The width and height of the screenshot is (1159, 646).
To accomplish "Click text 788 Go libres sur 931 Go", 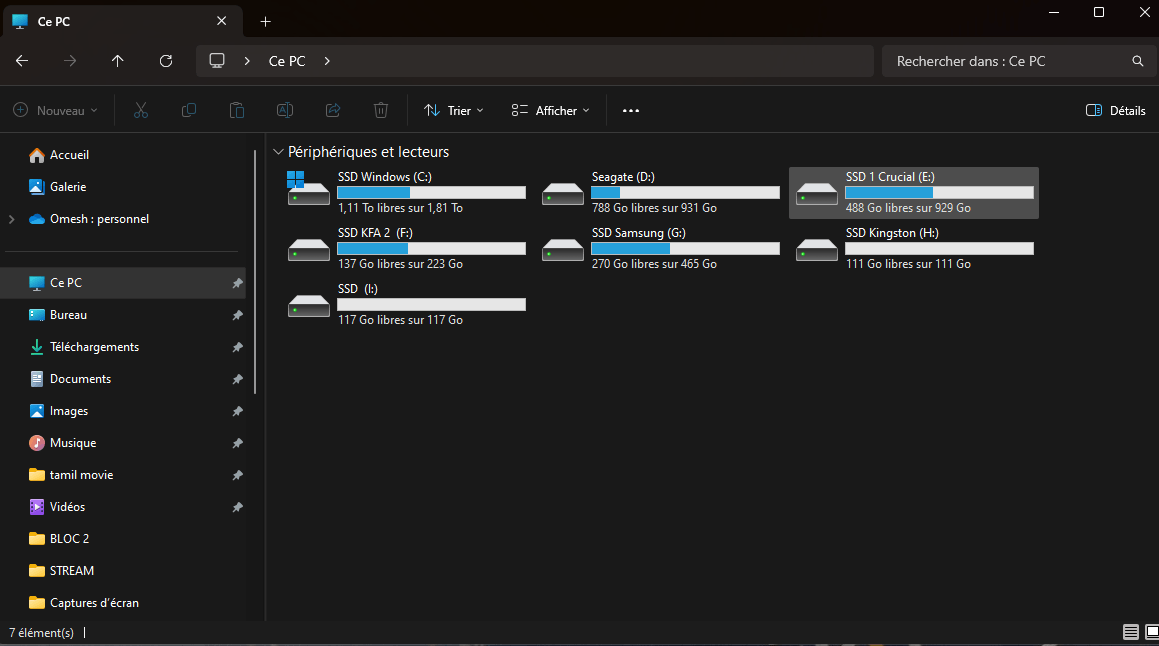I will coord(654,208).
